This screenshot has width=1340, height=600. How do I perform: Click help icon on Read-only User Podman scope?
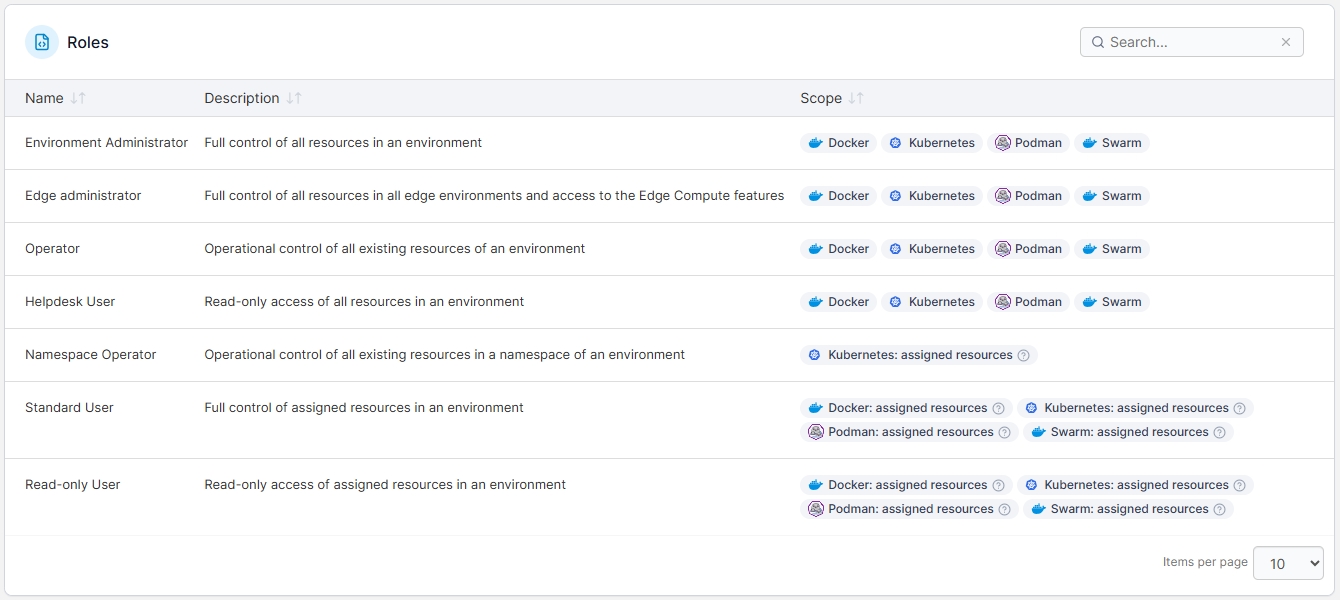click(1004, 509)
